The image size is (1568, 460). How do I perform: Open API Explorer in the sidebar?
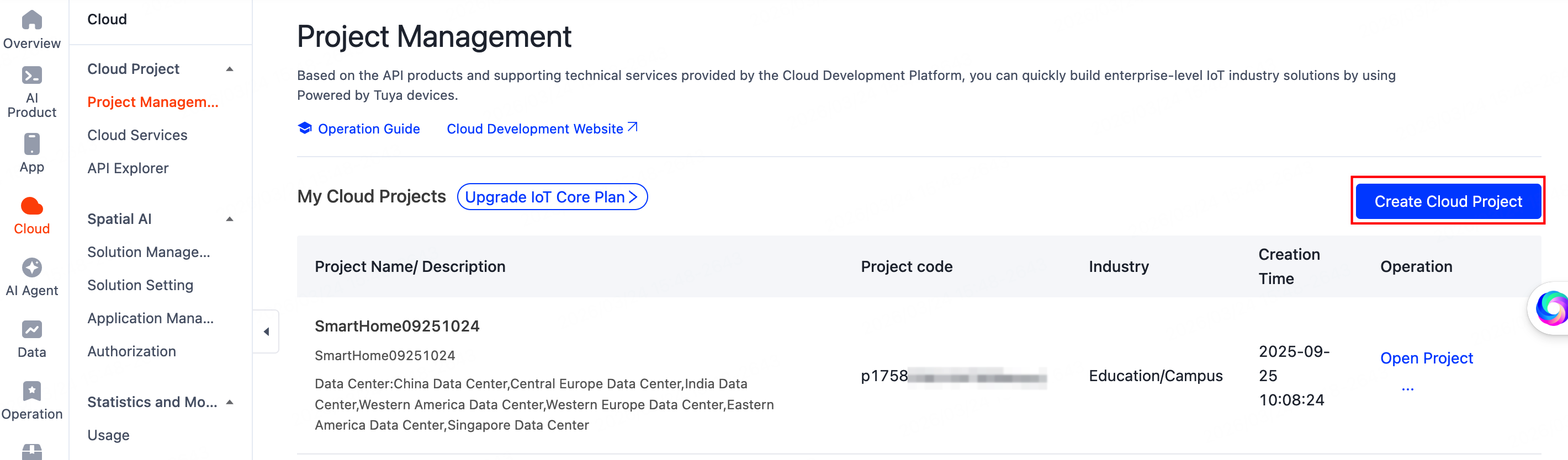coord(128,168)
